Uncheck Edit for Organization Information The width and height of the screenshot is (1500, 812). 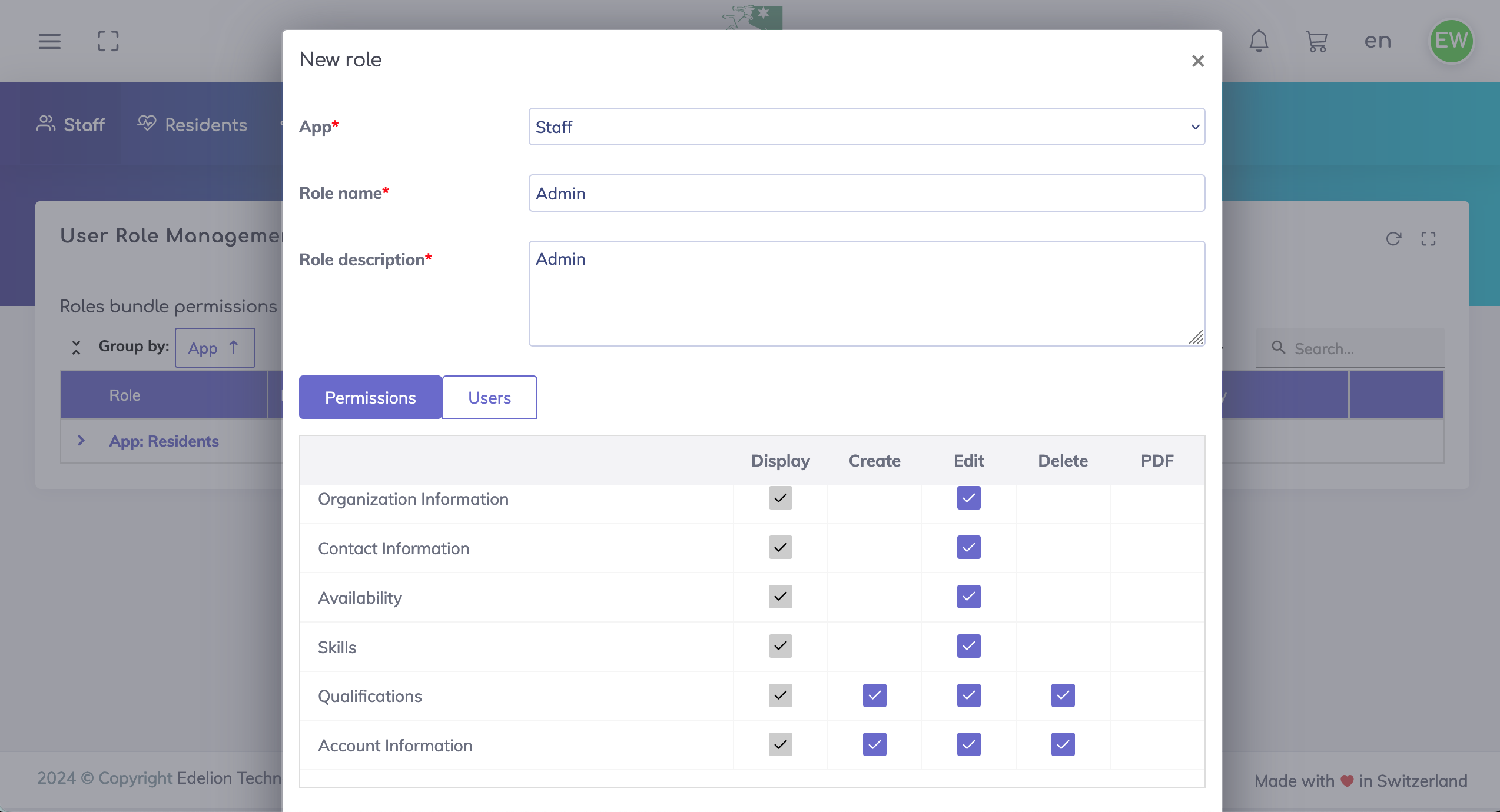(968, 498)
